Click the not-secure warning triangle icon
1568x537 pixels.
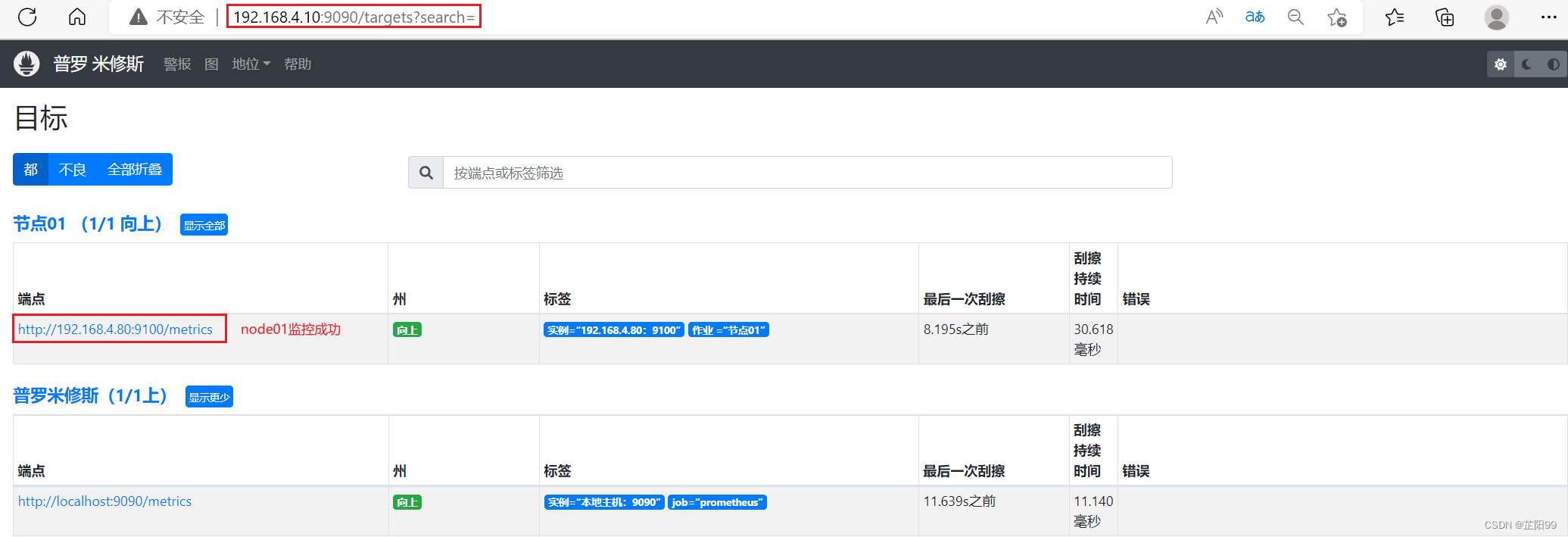[139, 17]
